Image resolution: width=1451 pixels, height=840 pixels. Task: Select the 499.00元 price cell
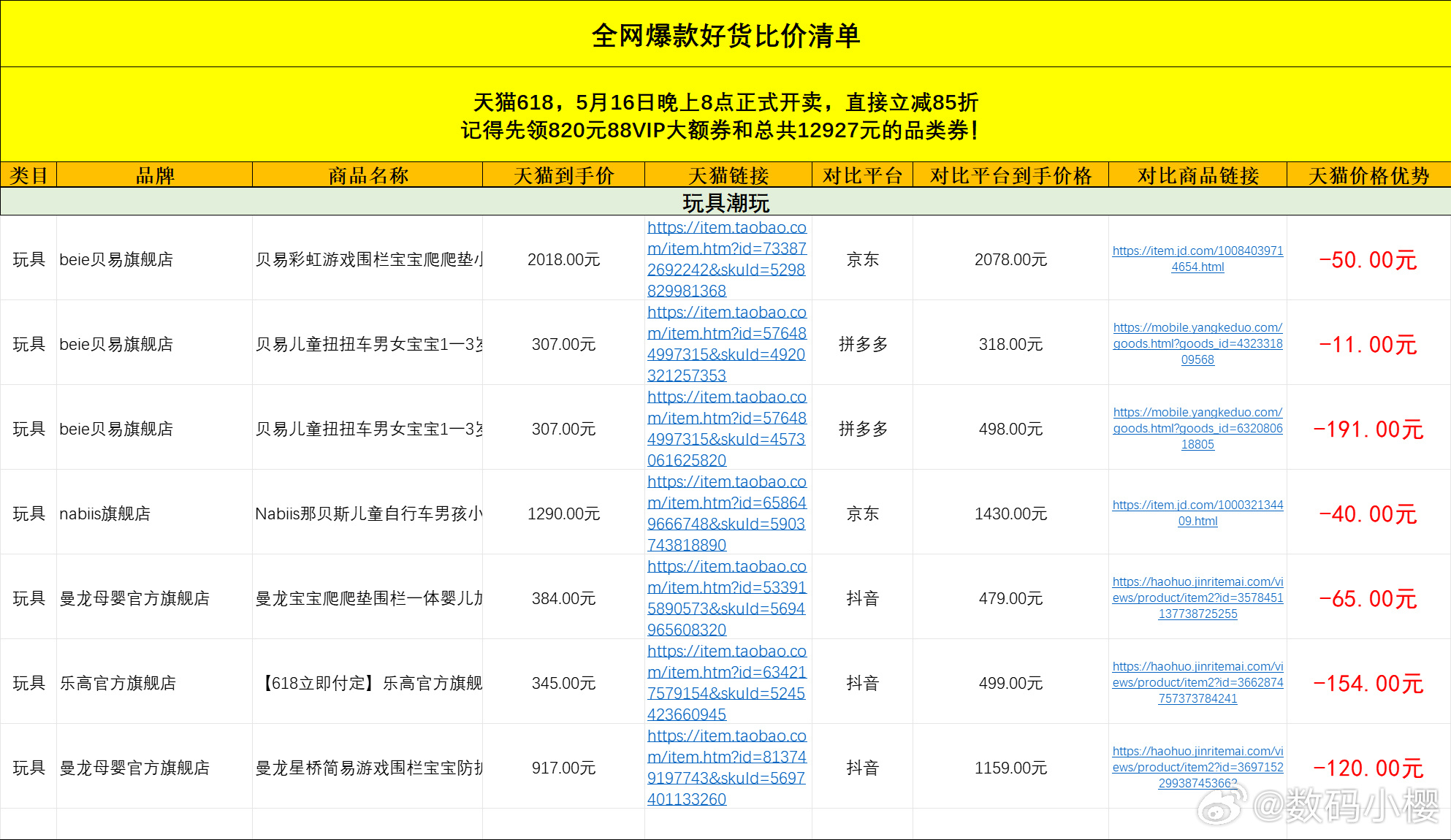1011,683
